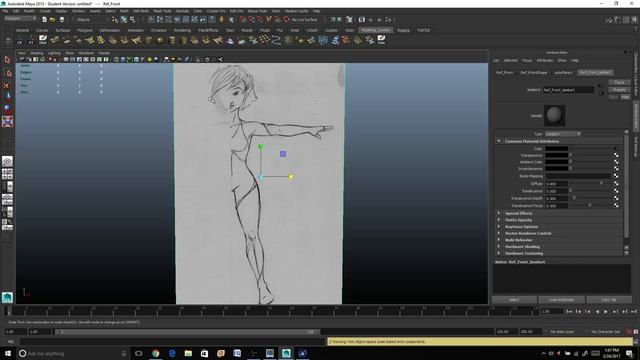Open the Mesh menu
640x360 pixels.
[x=124, y=11]
